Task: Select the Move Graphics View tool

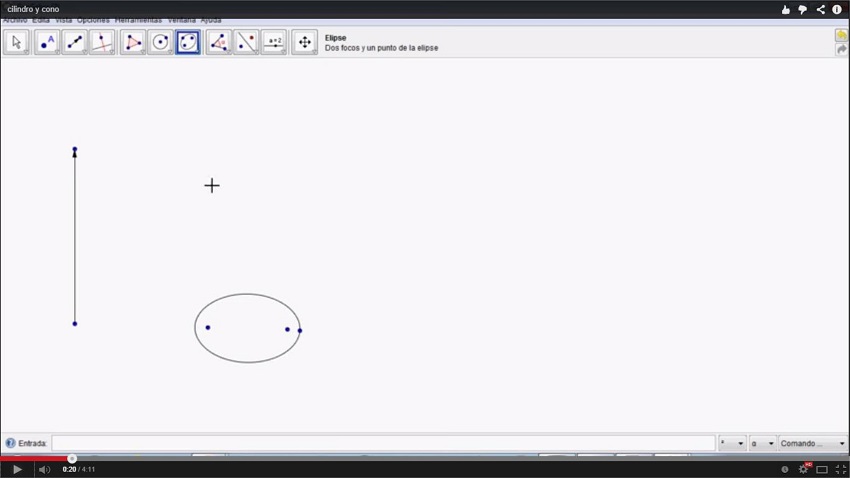Action: tap(305, 42)
